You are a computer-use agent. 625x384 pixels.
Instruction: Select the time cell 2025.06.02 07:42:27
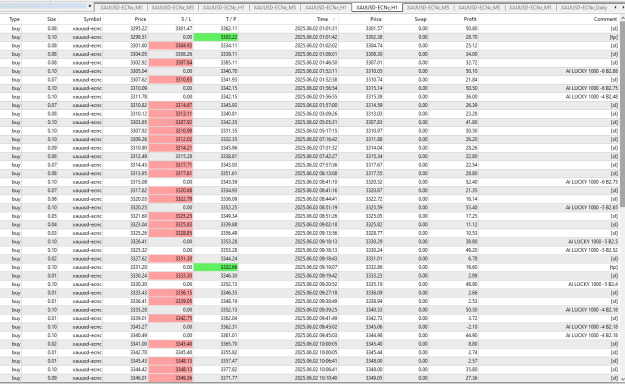(316, 156)
